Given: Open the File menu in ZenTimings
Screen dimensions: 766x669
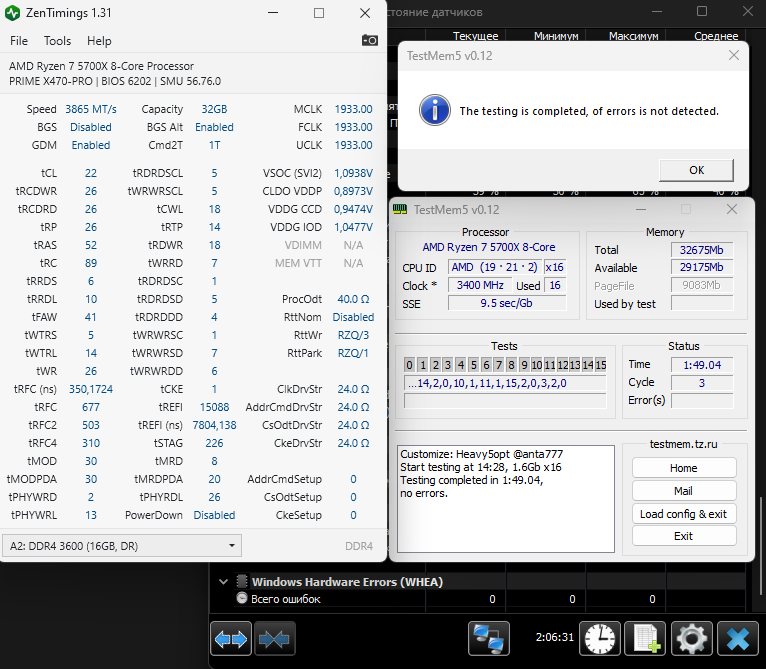Looking at the screenshot, I should (x=19, y=41).
